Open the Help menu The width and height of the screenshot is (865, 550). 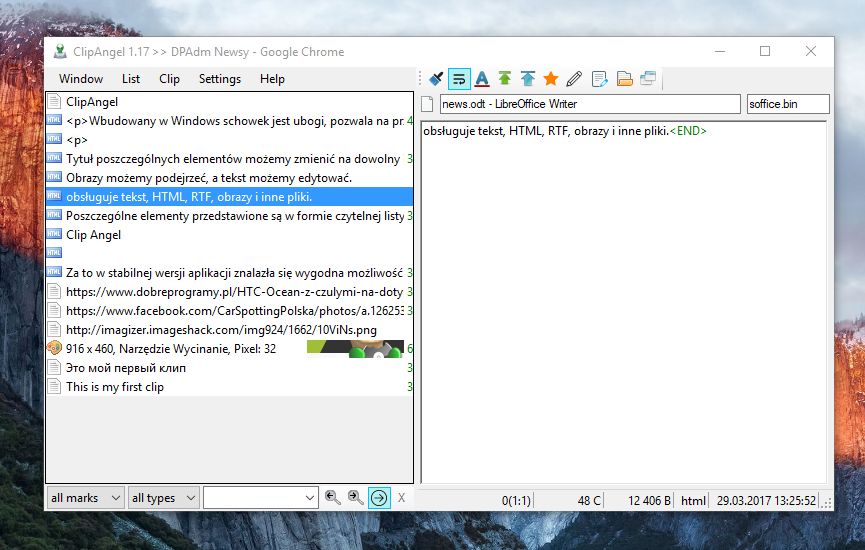(x=272, y=79)
